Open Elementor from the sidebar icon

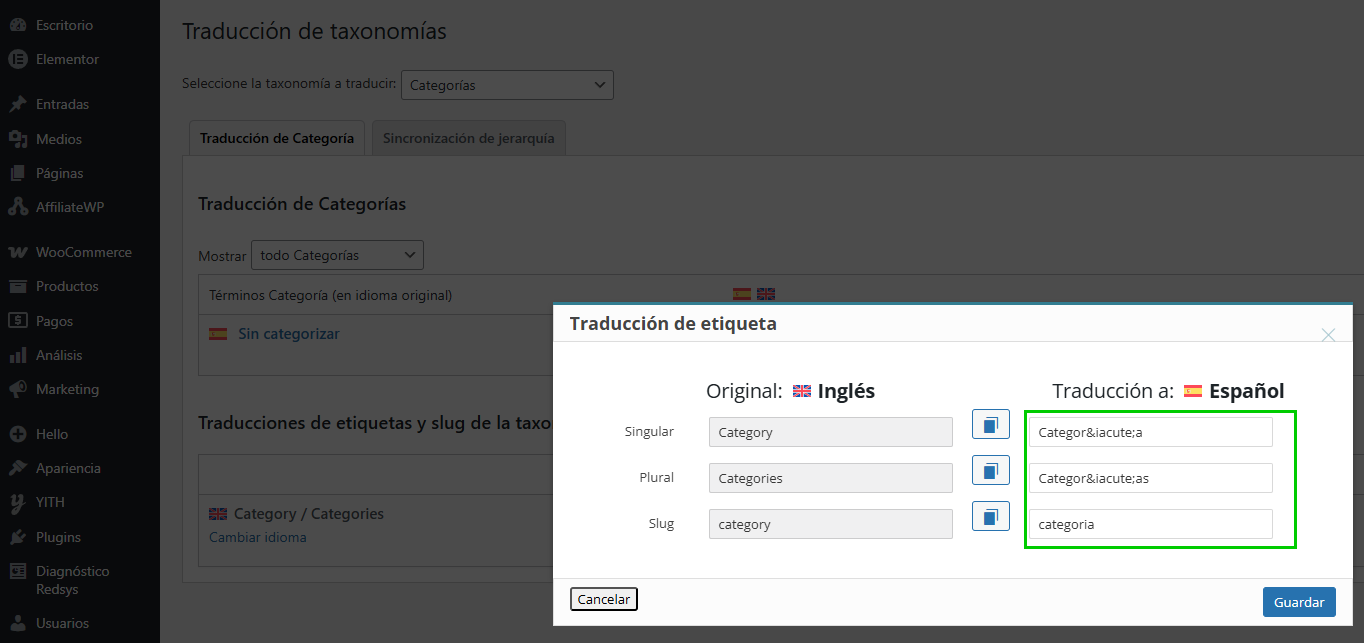click(x=17, y=59)
